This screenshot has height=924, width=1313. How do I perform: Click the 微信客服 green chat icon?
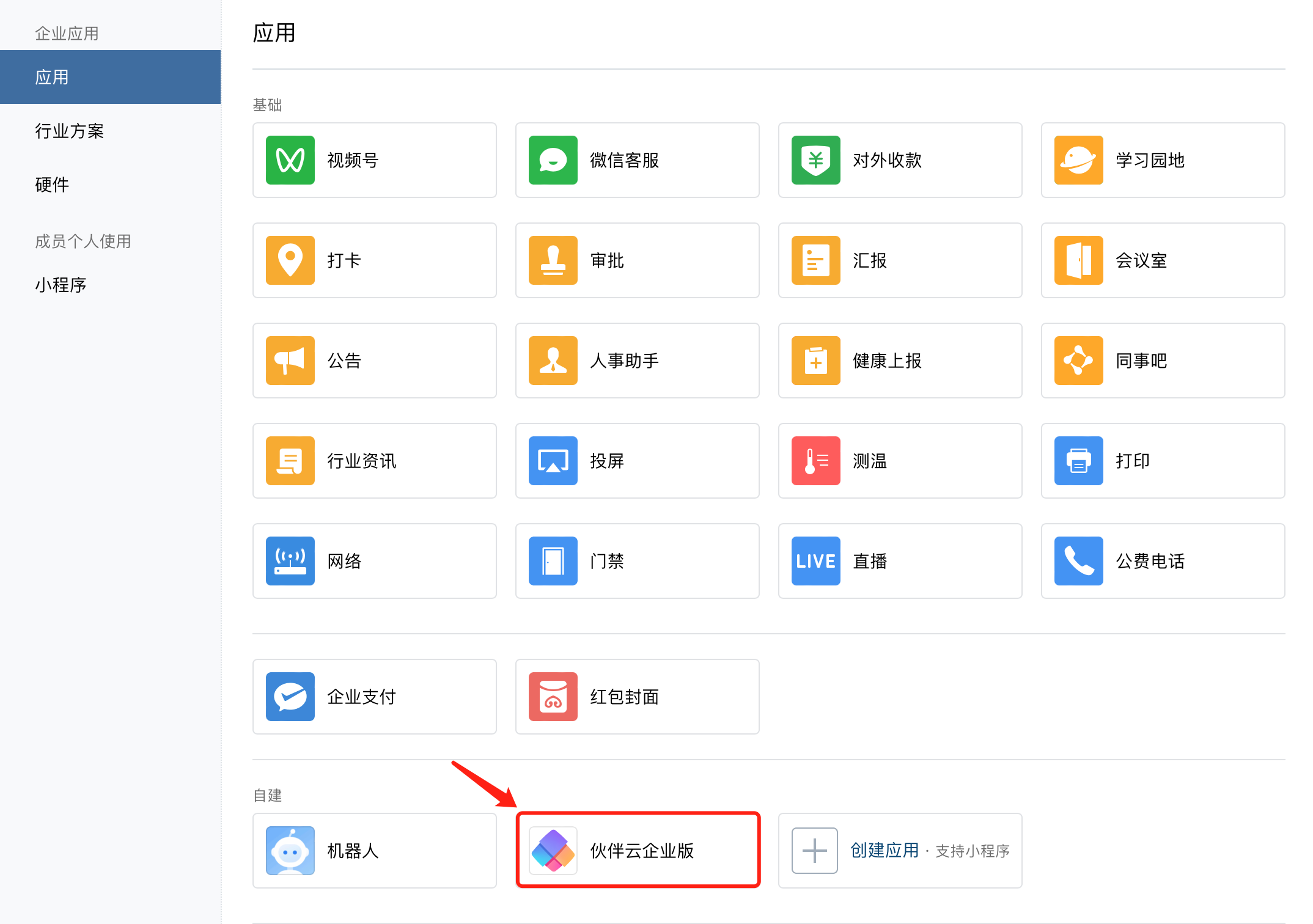pos(553,160)
